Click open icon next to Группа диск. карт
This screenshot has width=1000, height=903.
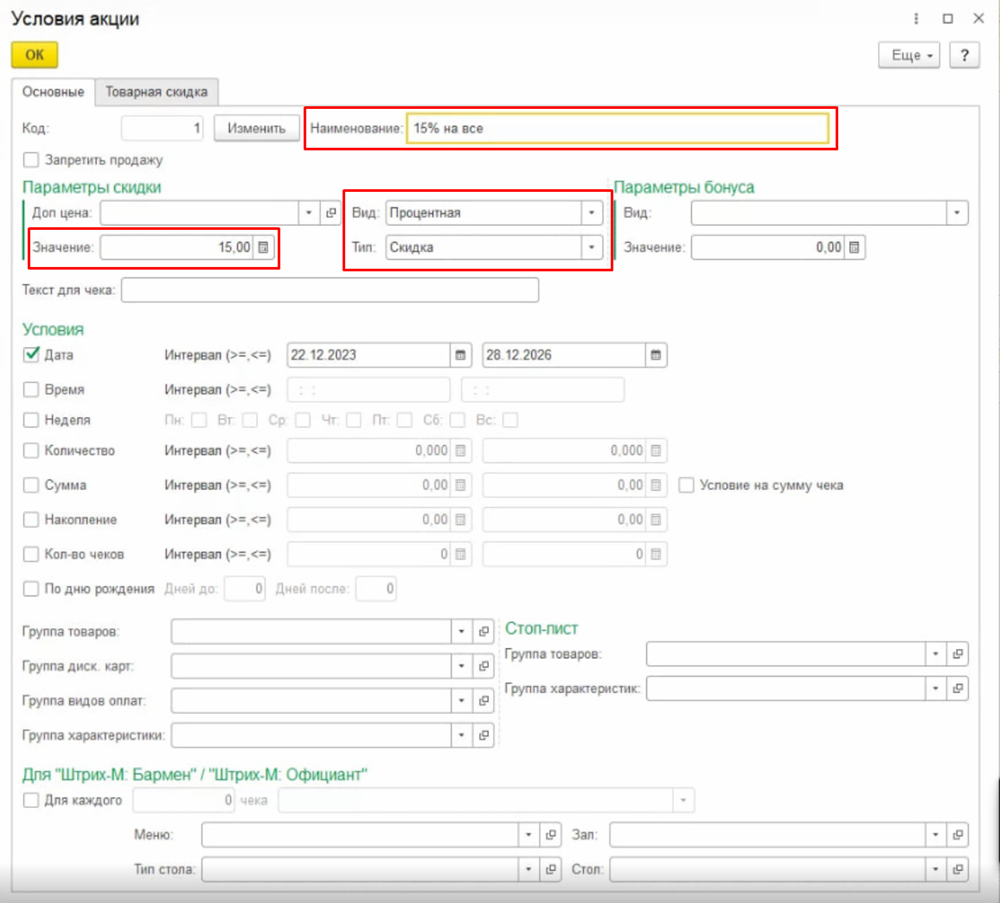pos(484,666)
